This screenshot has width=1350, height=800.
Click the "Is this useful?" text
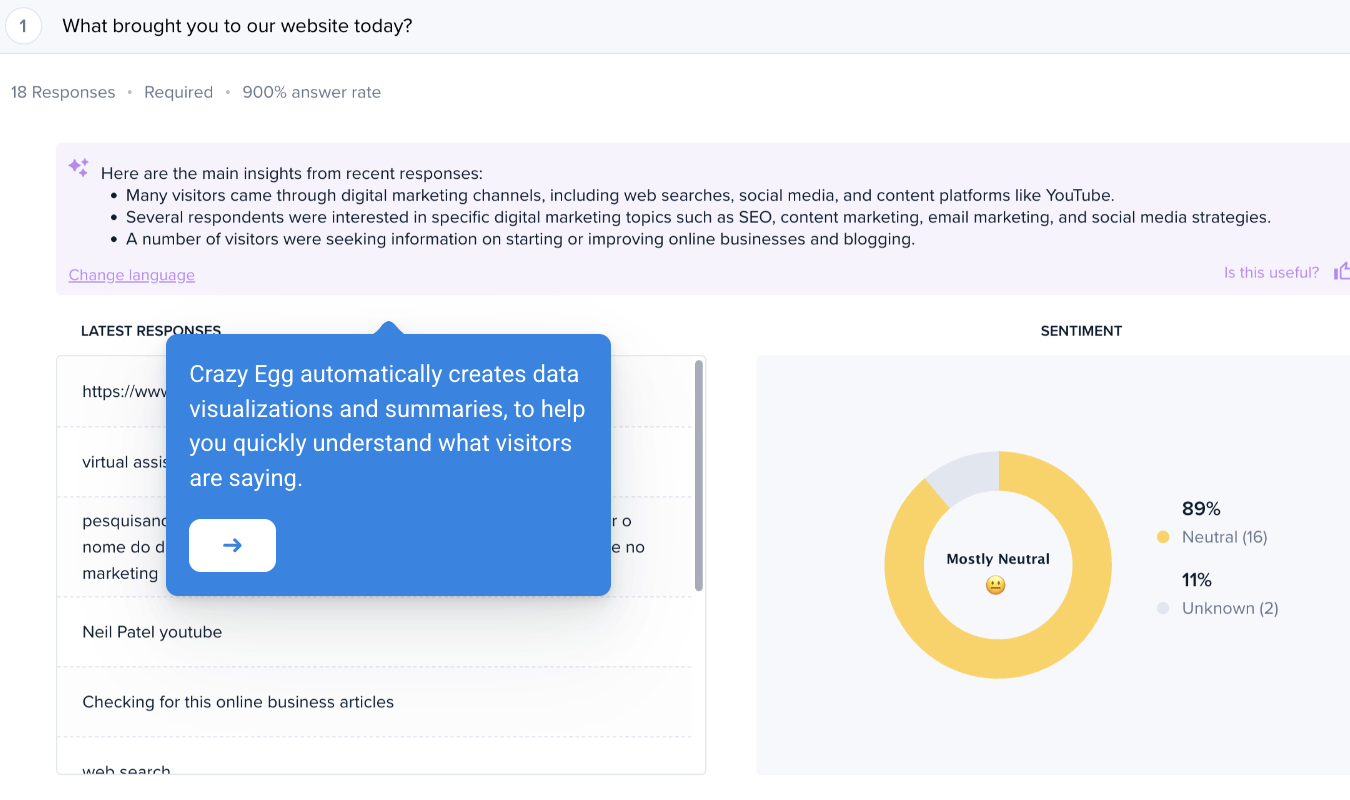tap(1271, 272)
